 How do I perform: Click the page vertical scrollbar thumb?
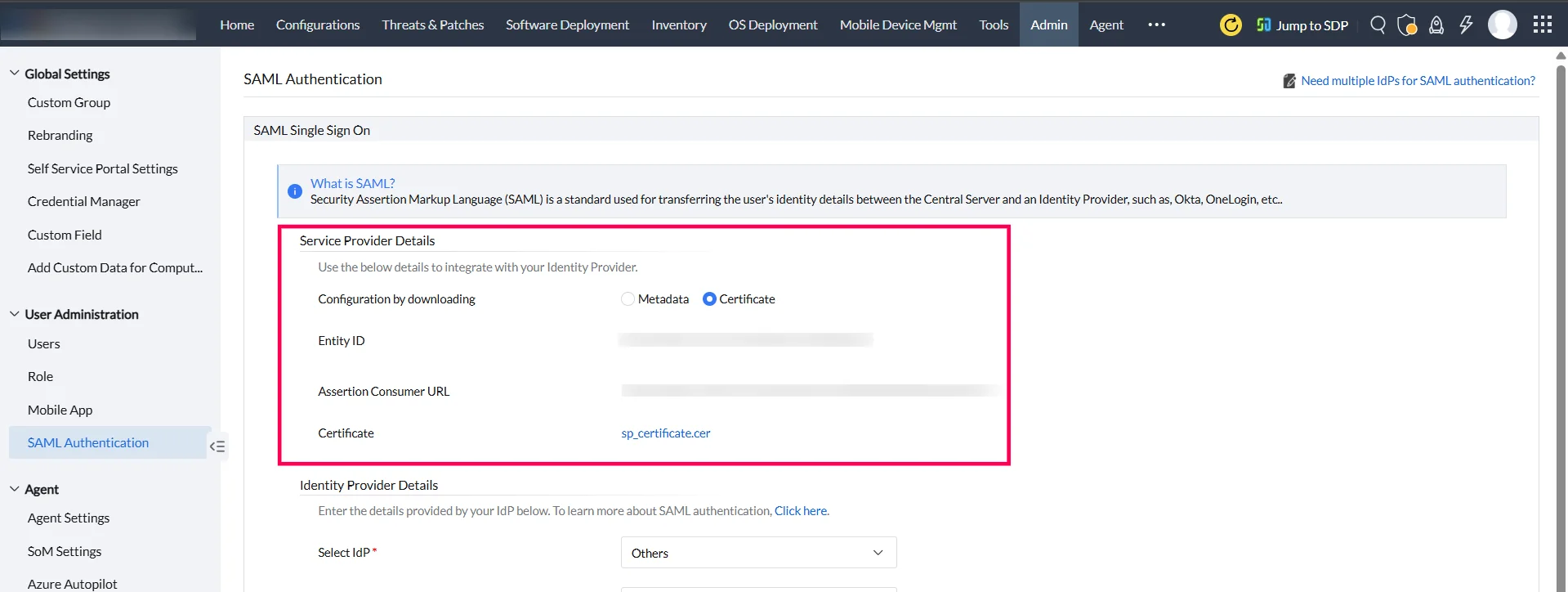point(1561,327)
